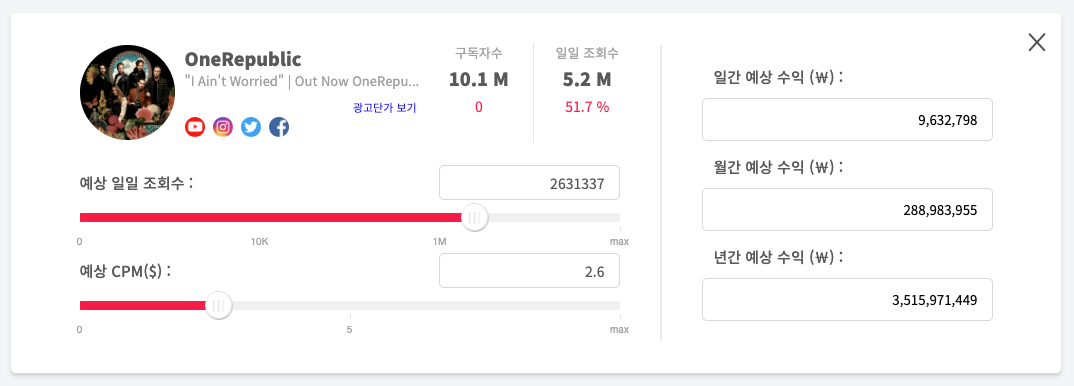Click the subscriber count 10.1 M

[479, 80]
